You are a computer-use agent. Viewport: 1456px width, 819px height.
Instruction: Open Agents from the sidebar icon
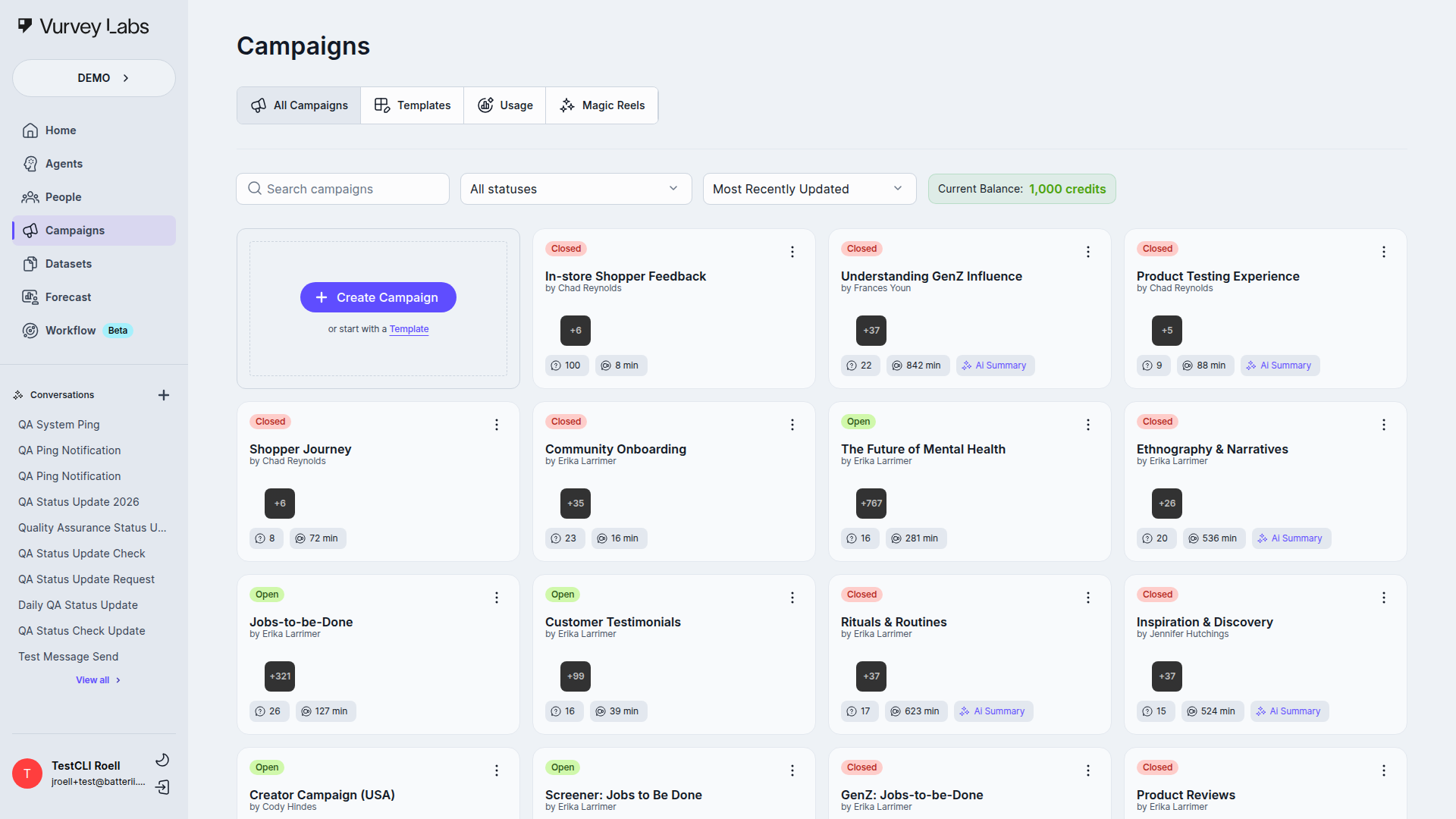30,164
